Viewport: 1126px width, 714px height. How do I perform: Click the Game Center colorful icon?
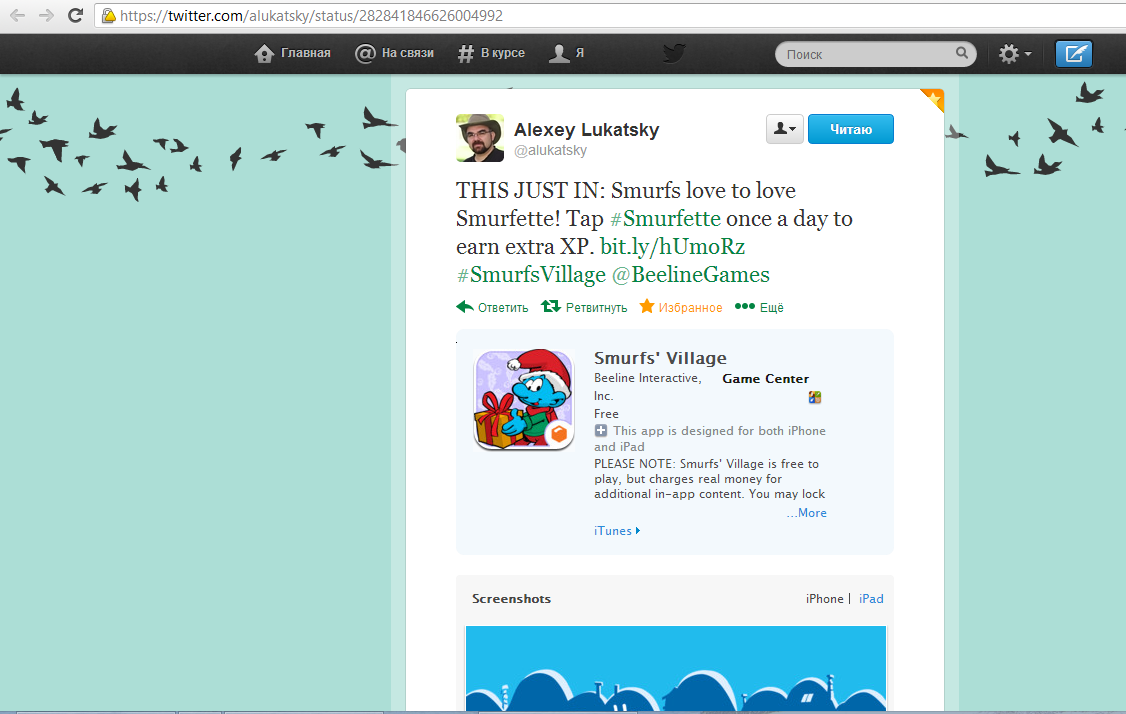tap(814, 397)
